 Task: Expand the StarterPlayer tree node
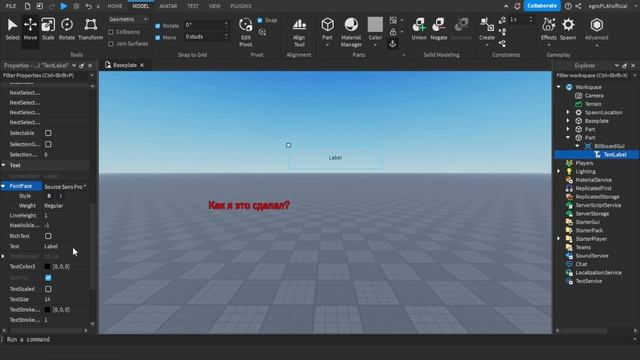pyautogui.click(x=558, y=239)
